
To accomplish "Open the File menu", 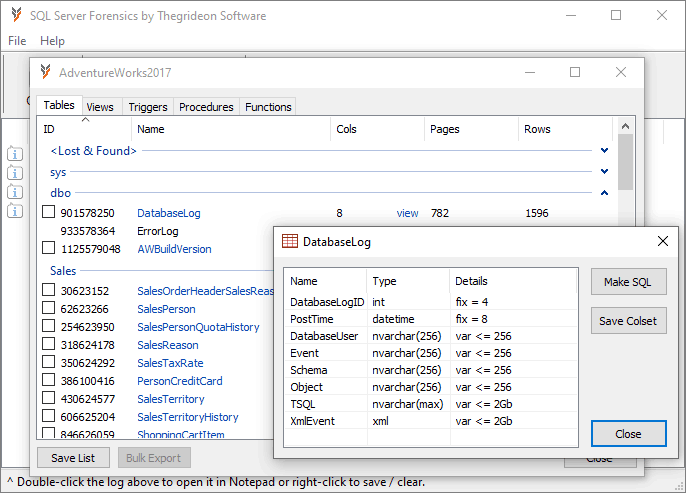I will click(x=17, y=41).
